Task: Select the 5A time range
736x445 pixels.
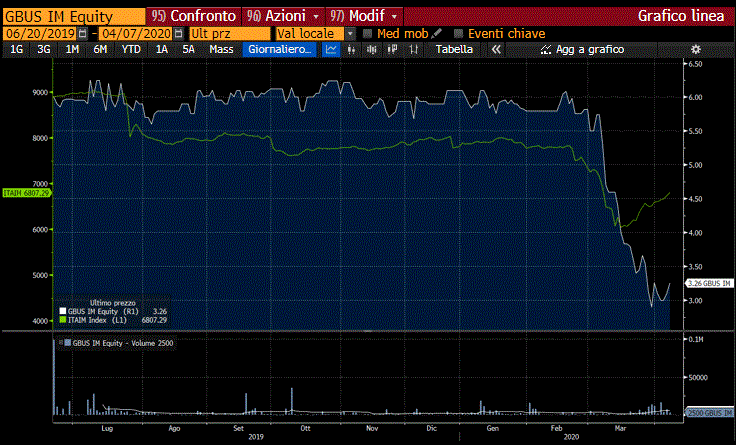Action: point(188,49)
